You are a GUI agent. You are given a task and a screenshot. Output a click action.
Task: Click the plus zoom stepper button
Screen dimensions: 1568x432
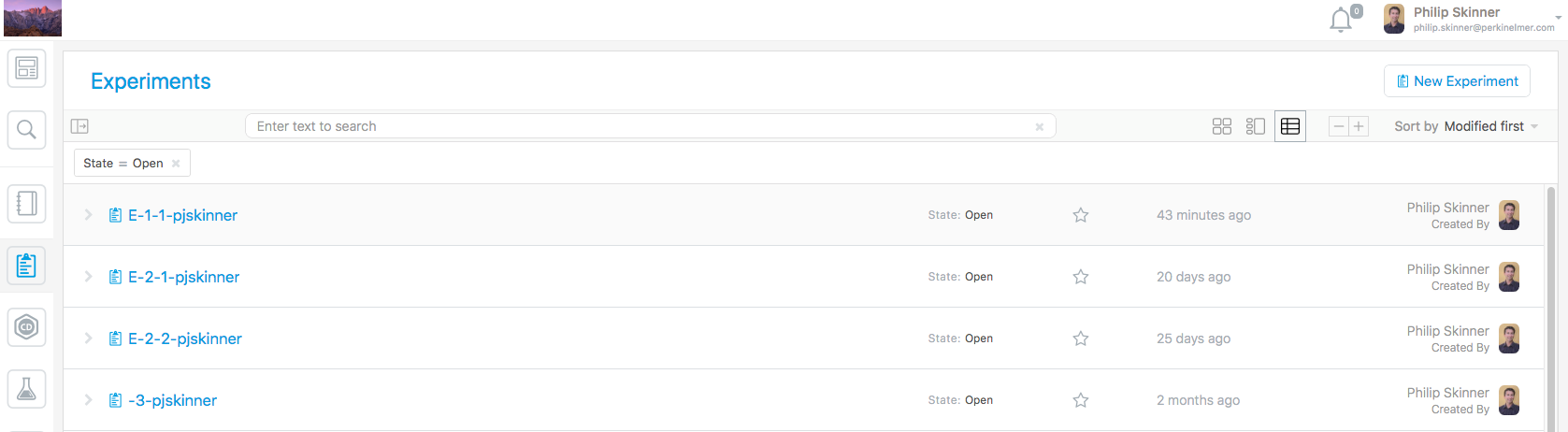[x=1359, y=126]
